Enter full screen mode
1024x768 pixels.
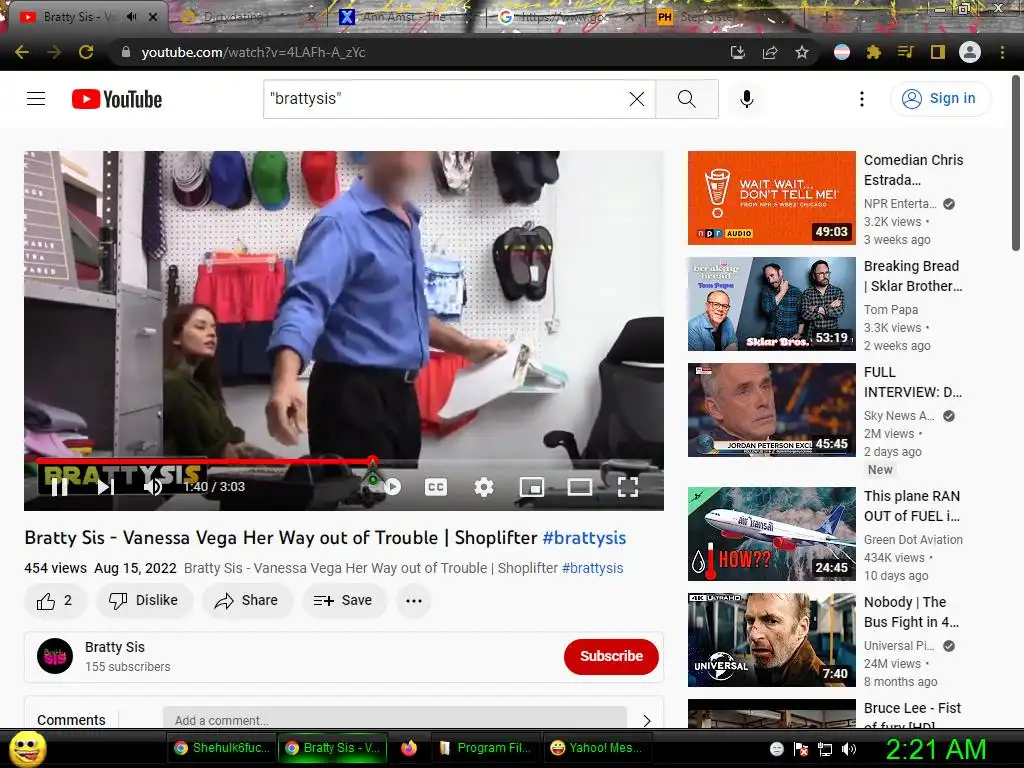point(628,487)
